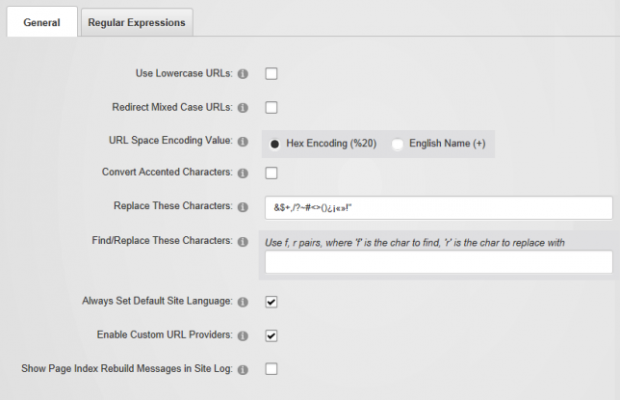
Task: Click info icon next to Use Lowercase URLs
Action: click(x=243, y=74)
